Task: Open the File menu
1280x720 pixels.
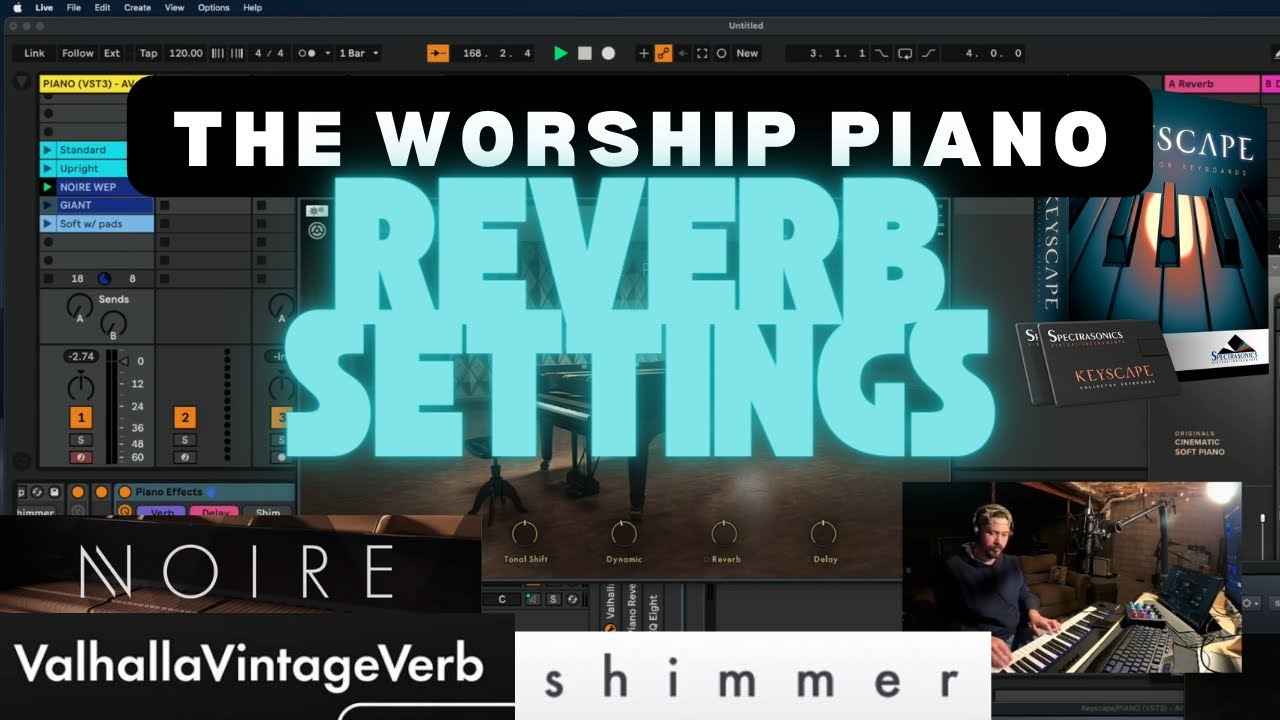Action: click(73, 7)
